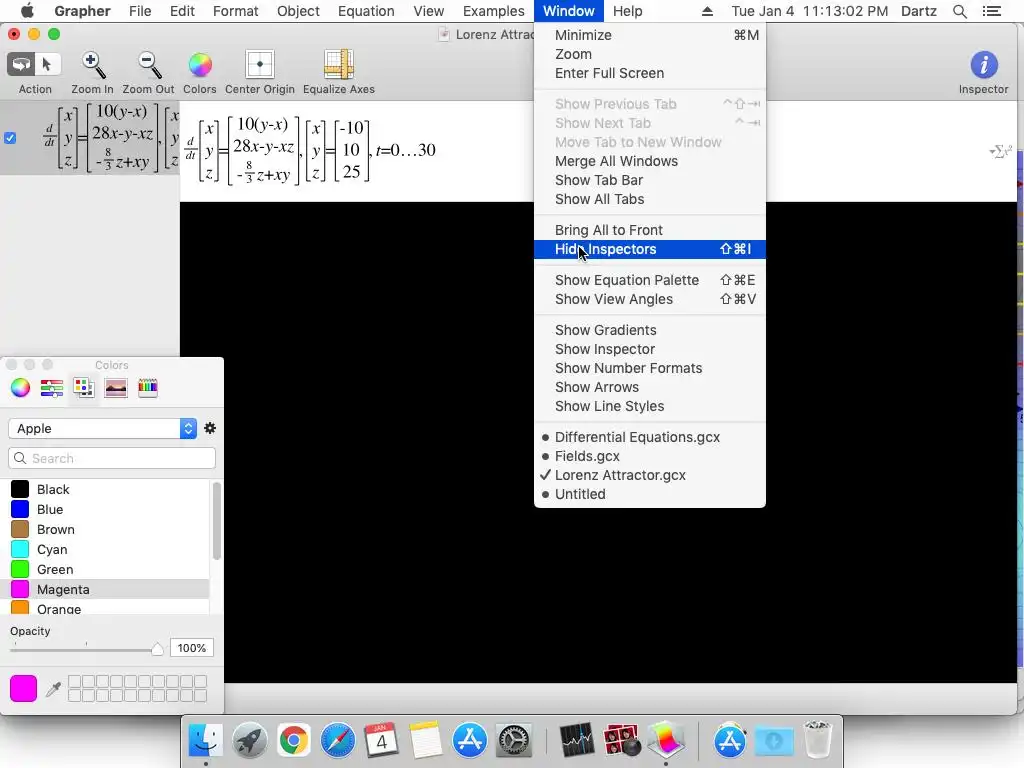
Task: Expand the Apple palette dropdown
Action: point(103,428)
